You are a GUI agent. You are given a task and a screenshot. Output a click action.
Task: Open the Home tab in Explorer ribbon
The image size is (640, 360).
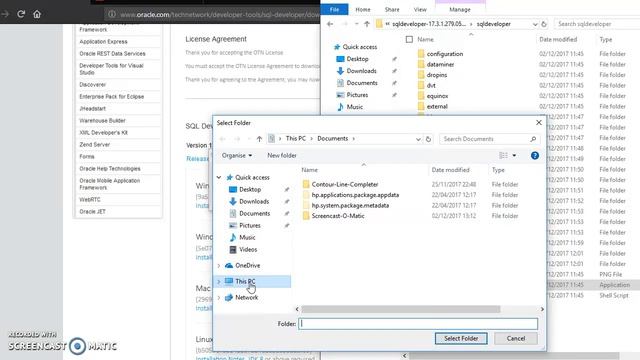(362, 9)
